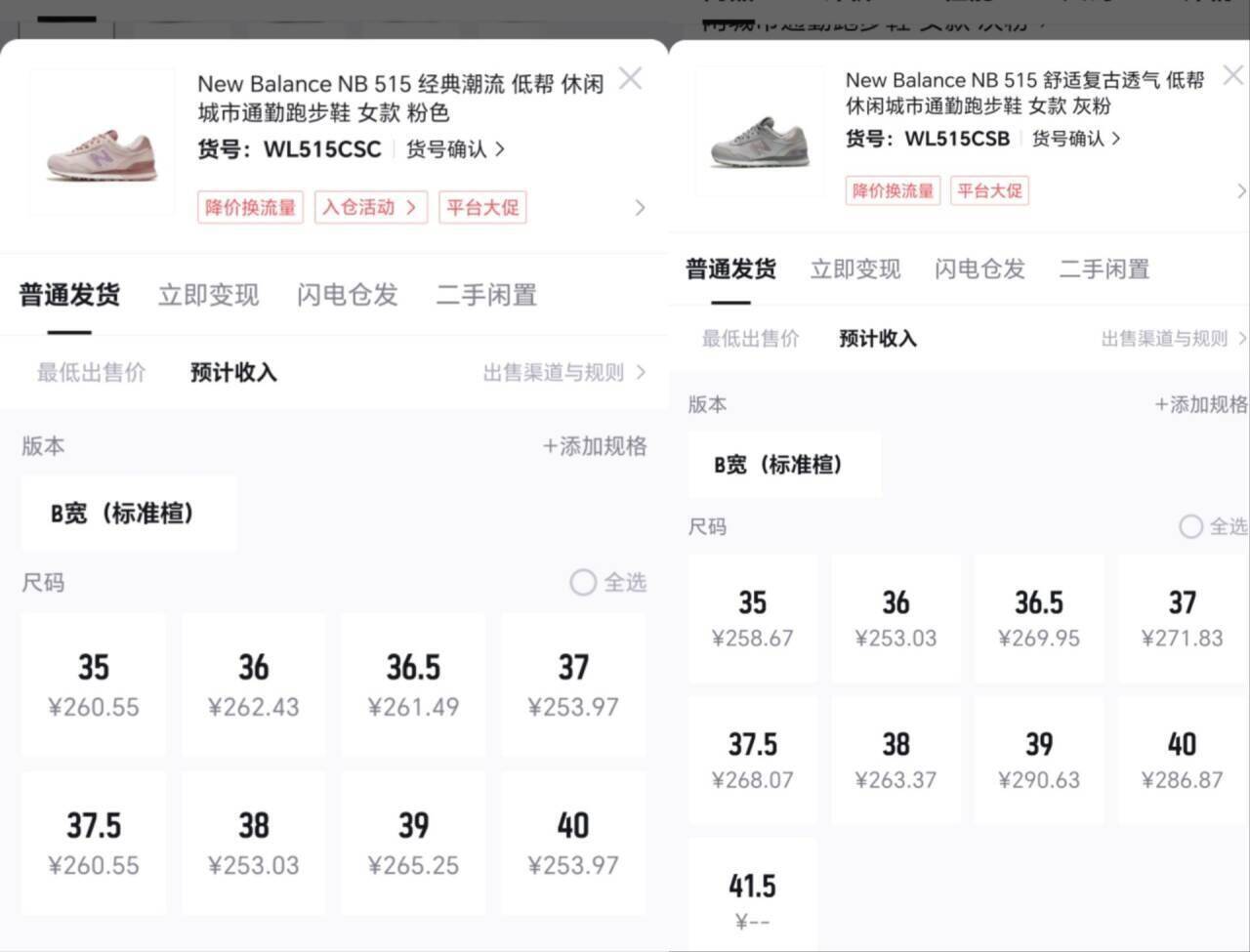
Task: Select size 37.5 priced ¥268.07
Action: click(753, 761)
